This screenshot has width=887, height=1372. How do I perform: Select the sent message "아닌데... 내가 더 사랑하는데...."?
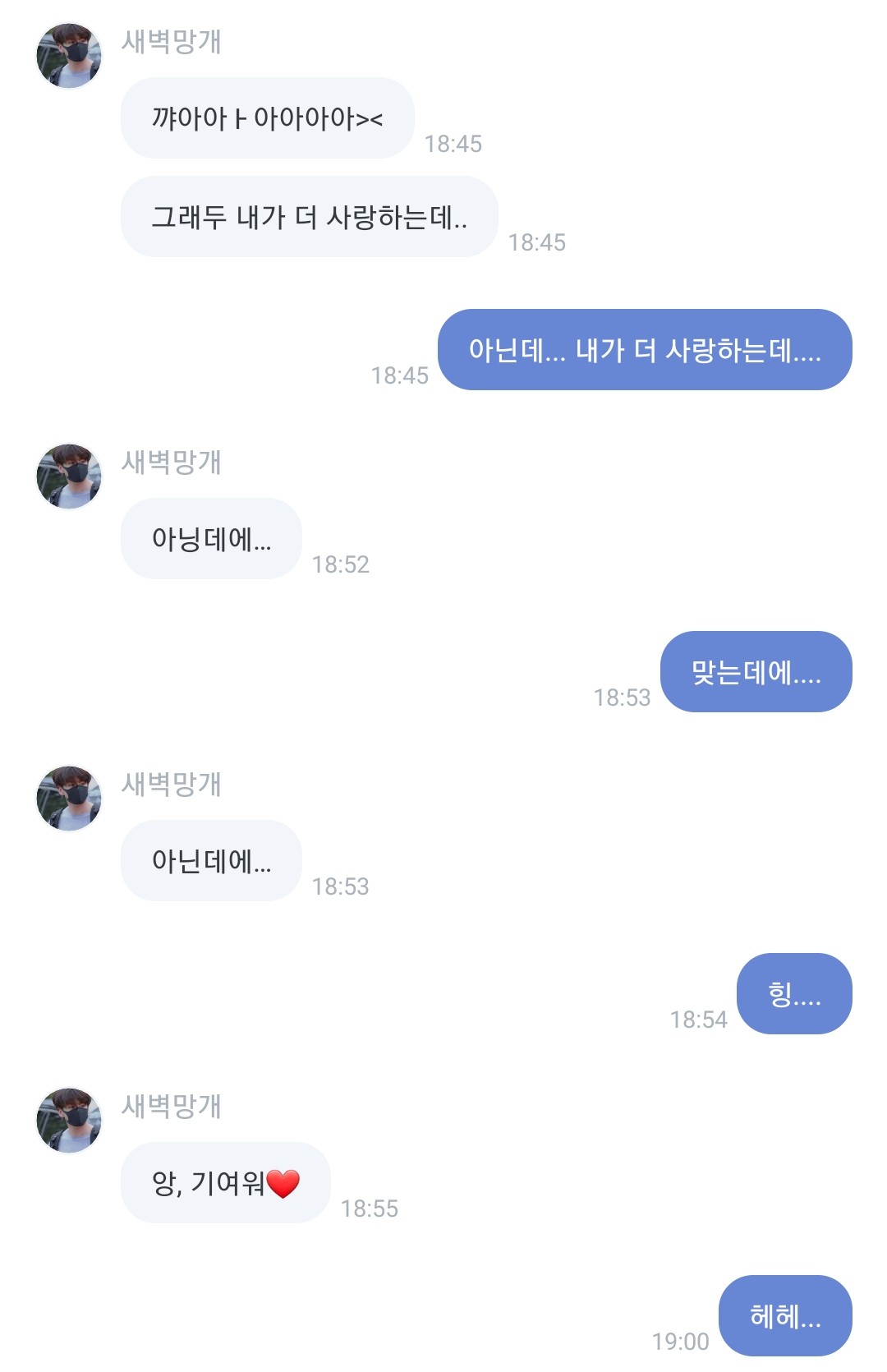tap(645, 350)
